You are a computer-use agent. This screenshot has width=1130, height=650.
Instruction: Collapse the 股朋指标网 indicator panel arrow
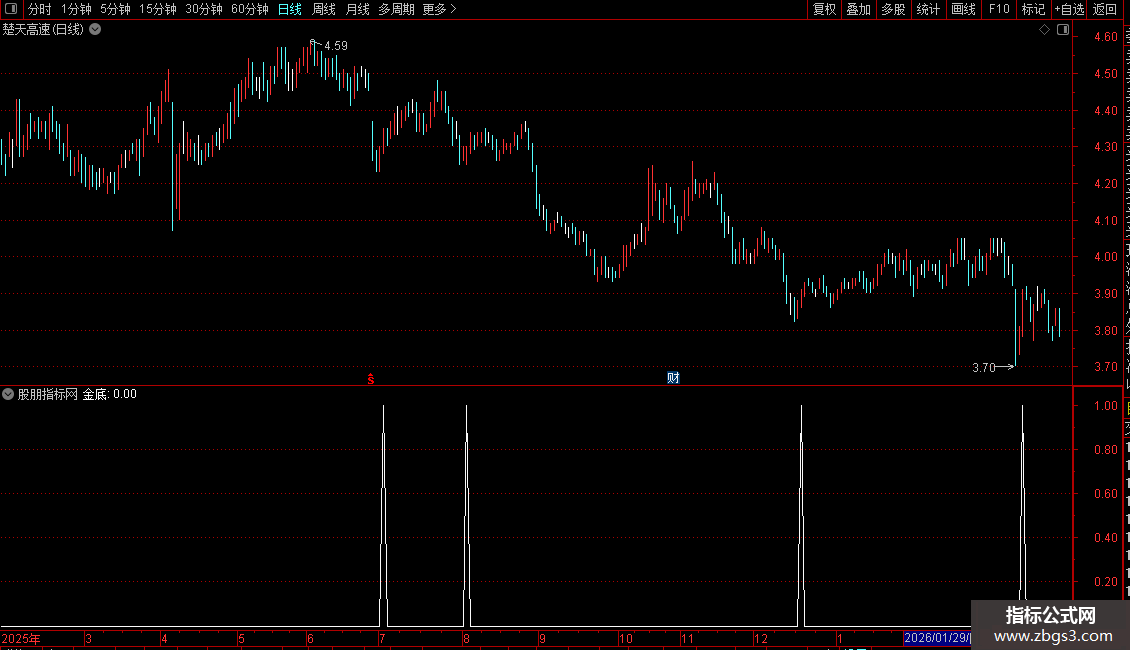[x=8, y=394]
